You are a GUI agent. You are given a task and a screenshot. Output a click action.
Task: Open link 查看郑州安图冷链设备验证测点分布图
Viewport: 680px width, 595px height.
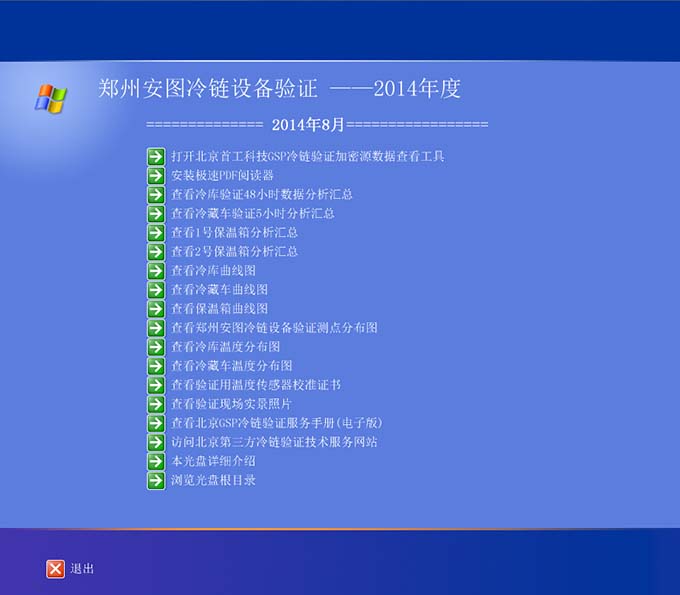point(274,328)
